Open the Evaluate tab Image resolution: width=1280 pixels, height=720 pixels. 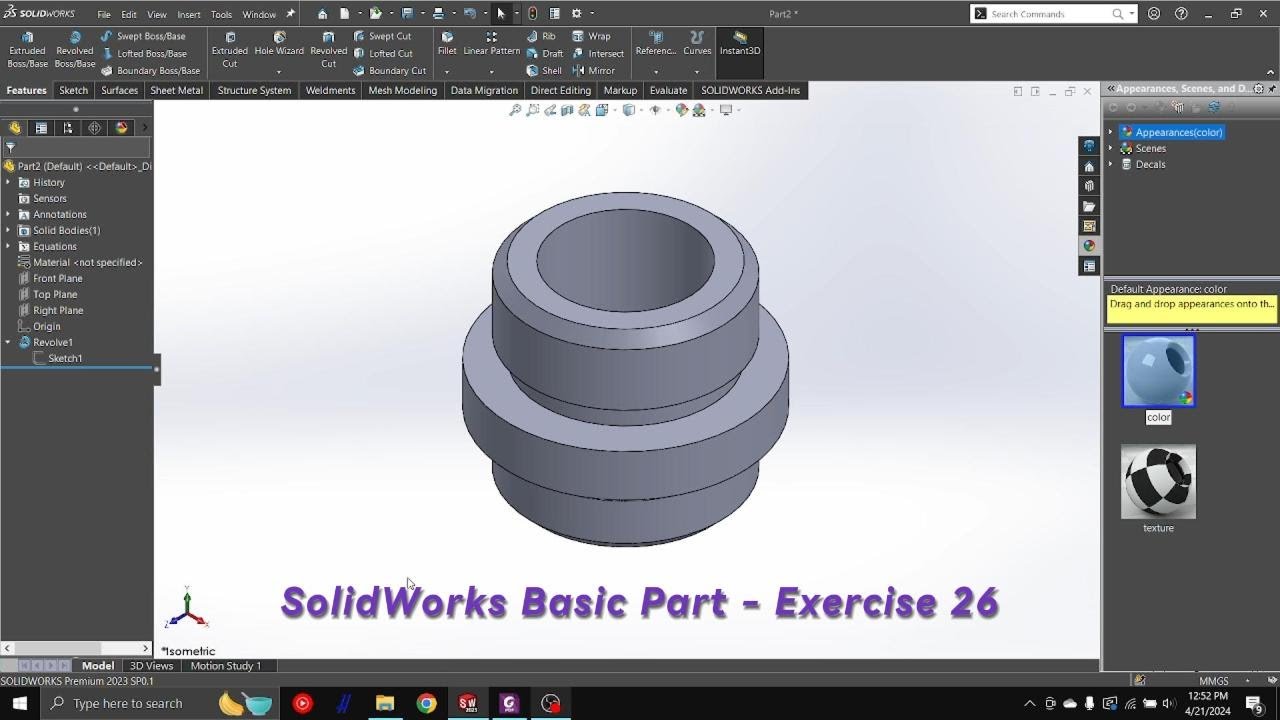tap(668, 90)
